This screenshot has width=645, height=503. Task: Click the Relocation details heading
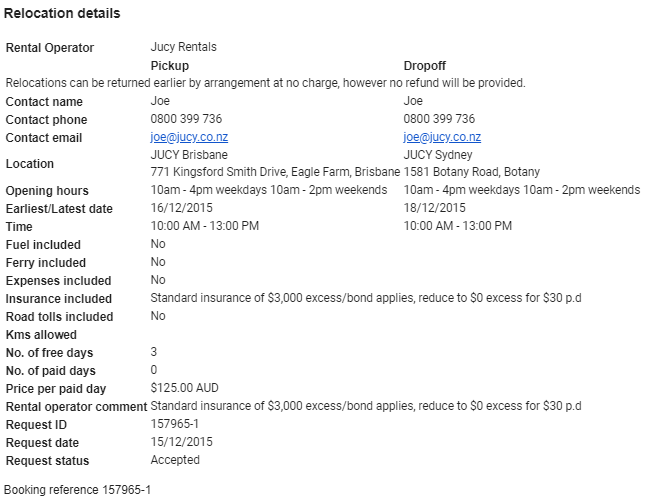tap(62, 14)
